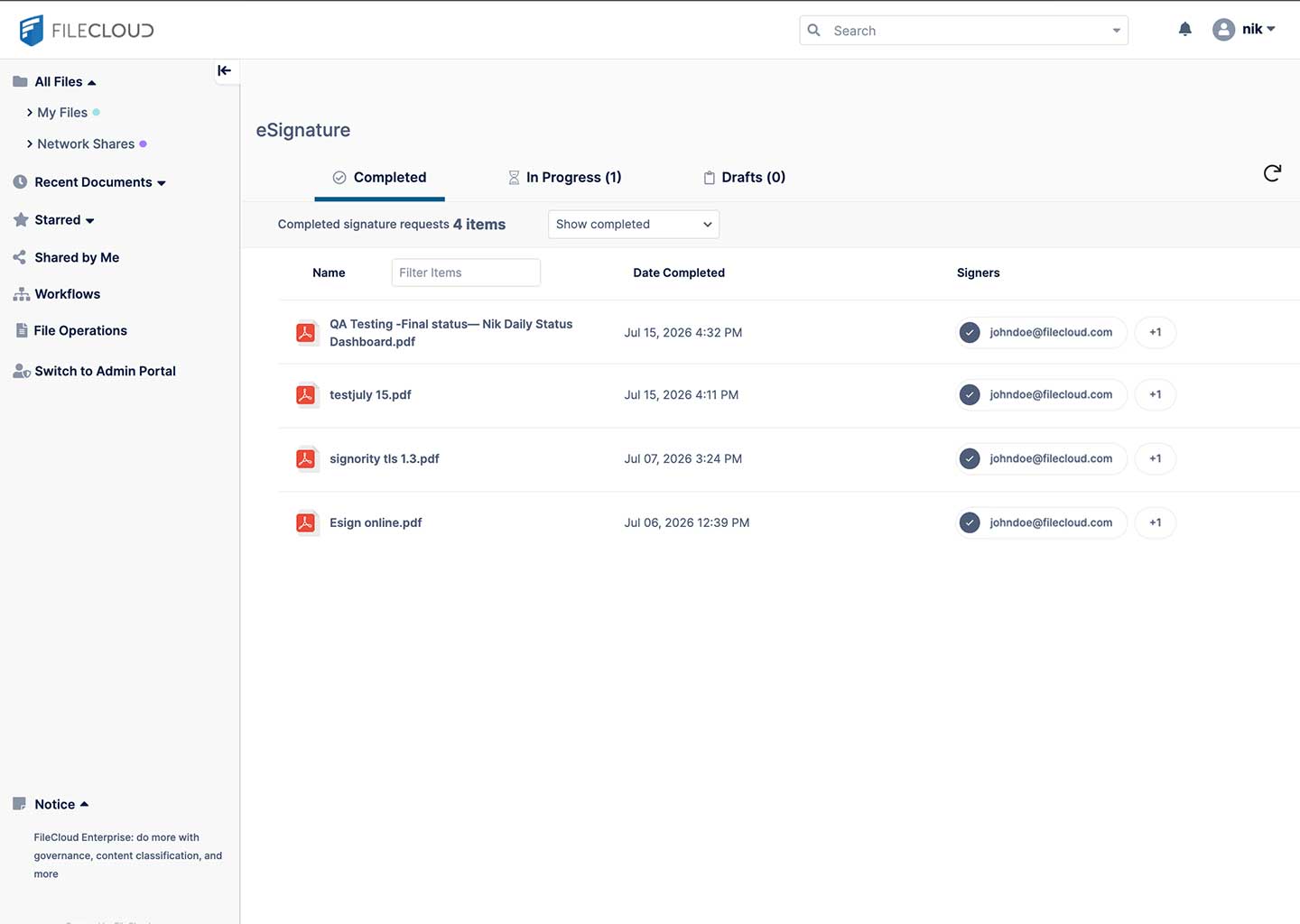Expand the Starred dropdown
The height and width of the screenshot is (924, 1300).
click(x=89, y=221)
